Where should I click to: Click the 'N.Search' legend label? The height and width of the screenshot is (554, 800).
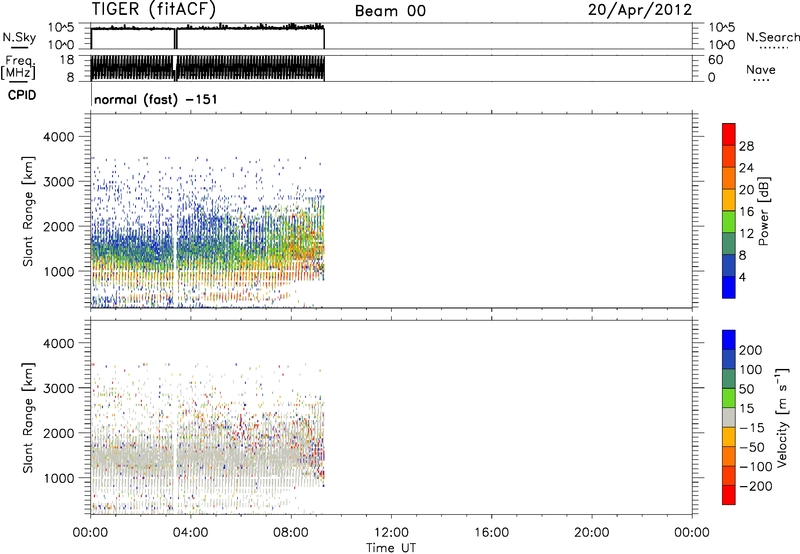[x=773, y=37]
